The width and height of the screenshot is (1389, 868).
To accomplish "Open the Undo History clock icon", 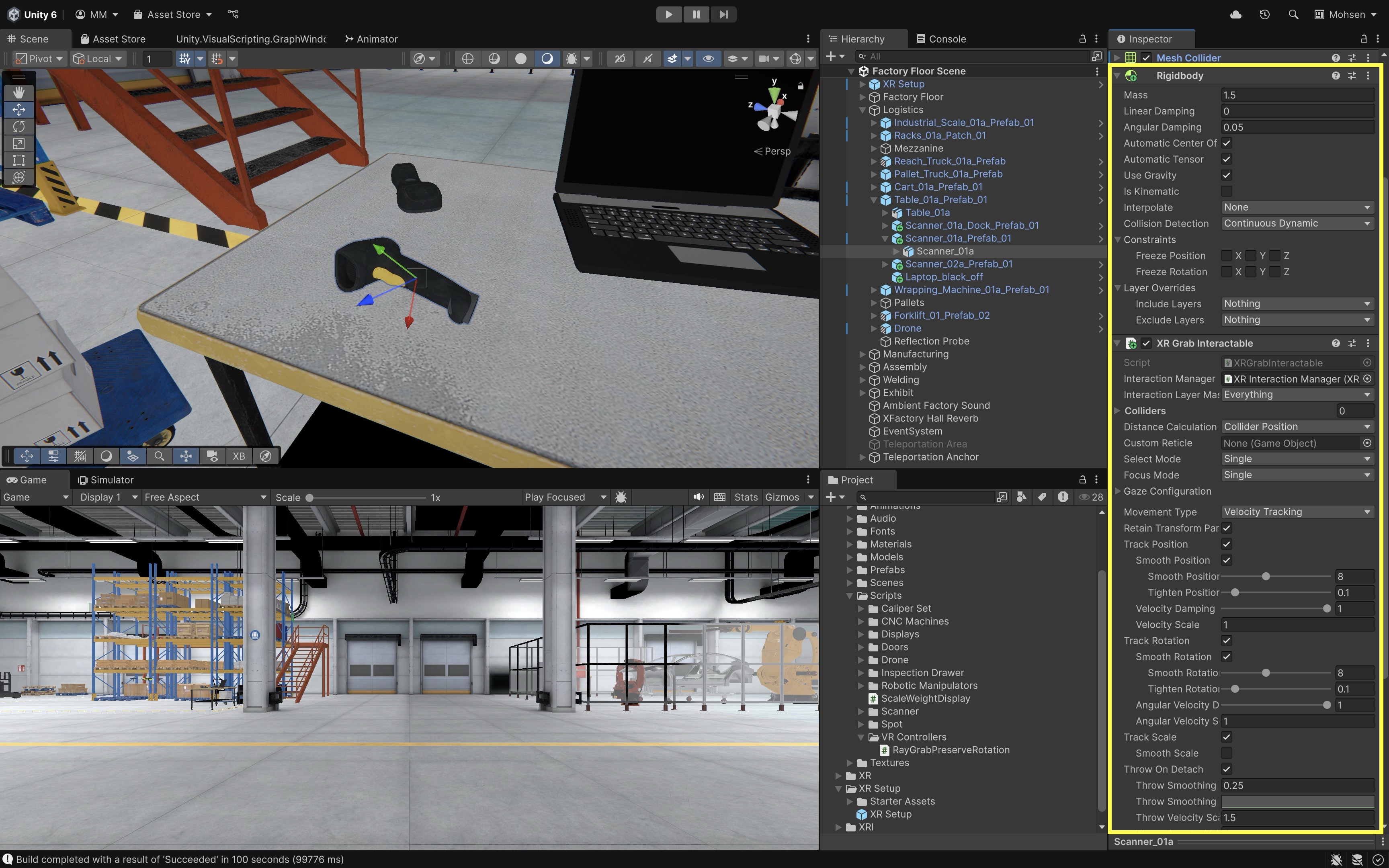I will coord(1264,14).
